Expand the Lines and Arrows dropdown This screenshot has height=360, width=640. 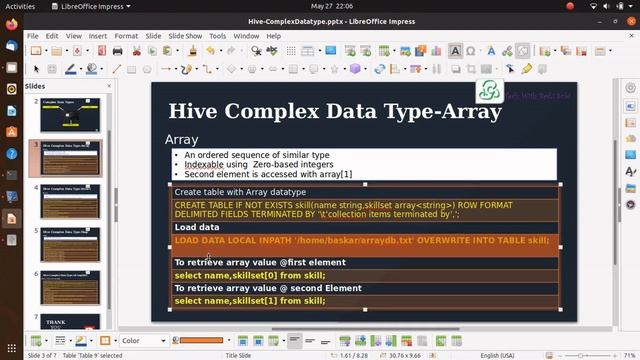pos(176,69)
